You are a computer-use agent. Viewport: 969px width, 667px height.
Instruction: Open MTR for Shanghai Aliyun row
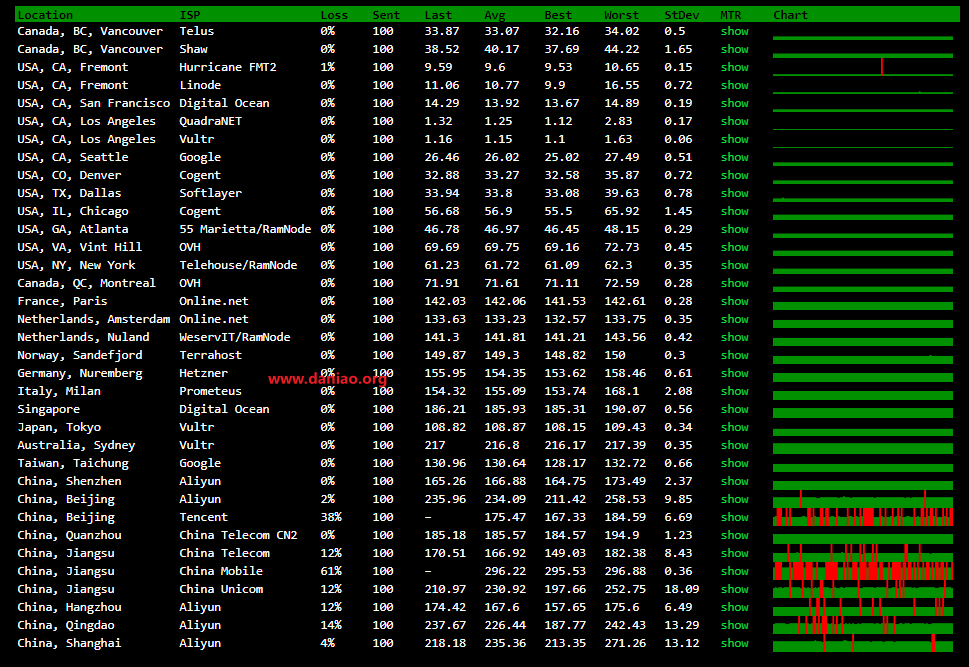[734, 642]
